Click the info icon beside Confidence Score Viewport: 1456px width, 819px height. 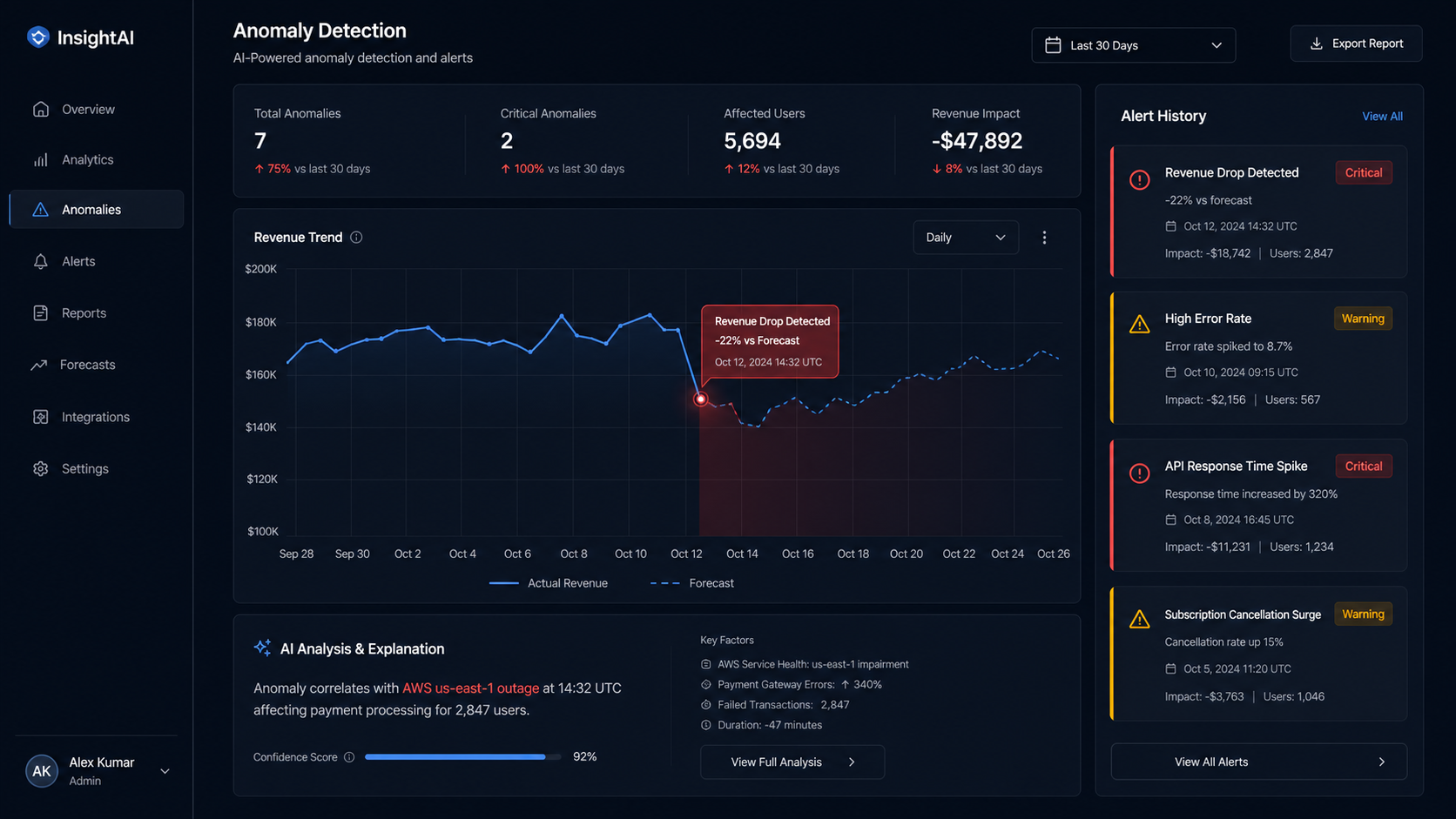click(x=349, y=757)
